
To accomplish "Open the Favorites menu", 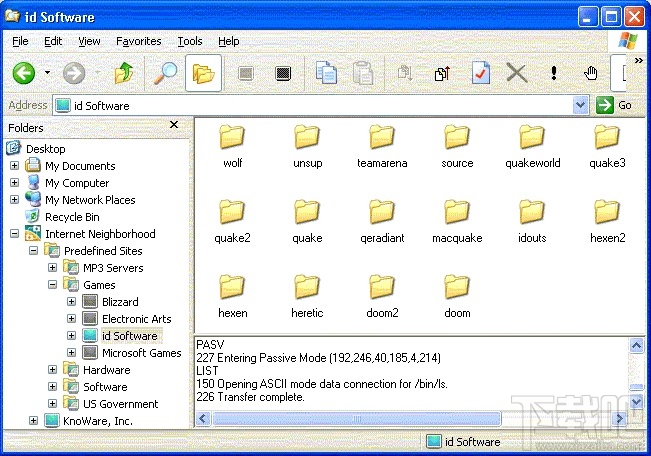I will [138, 41].
